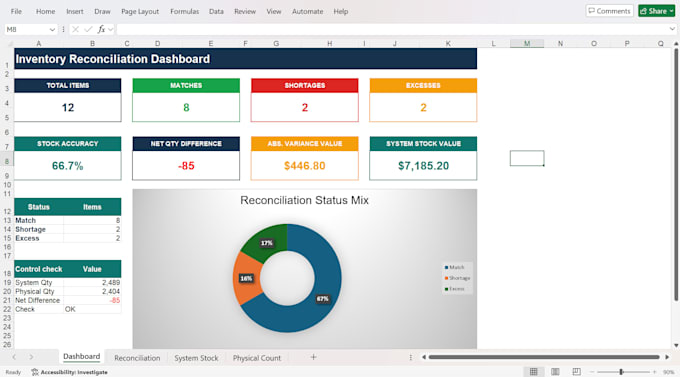
Task: Switch to Physical Count sheet tab
Action: pyautogui.click(x=257, y=358)
